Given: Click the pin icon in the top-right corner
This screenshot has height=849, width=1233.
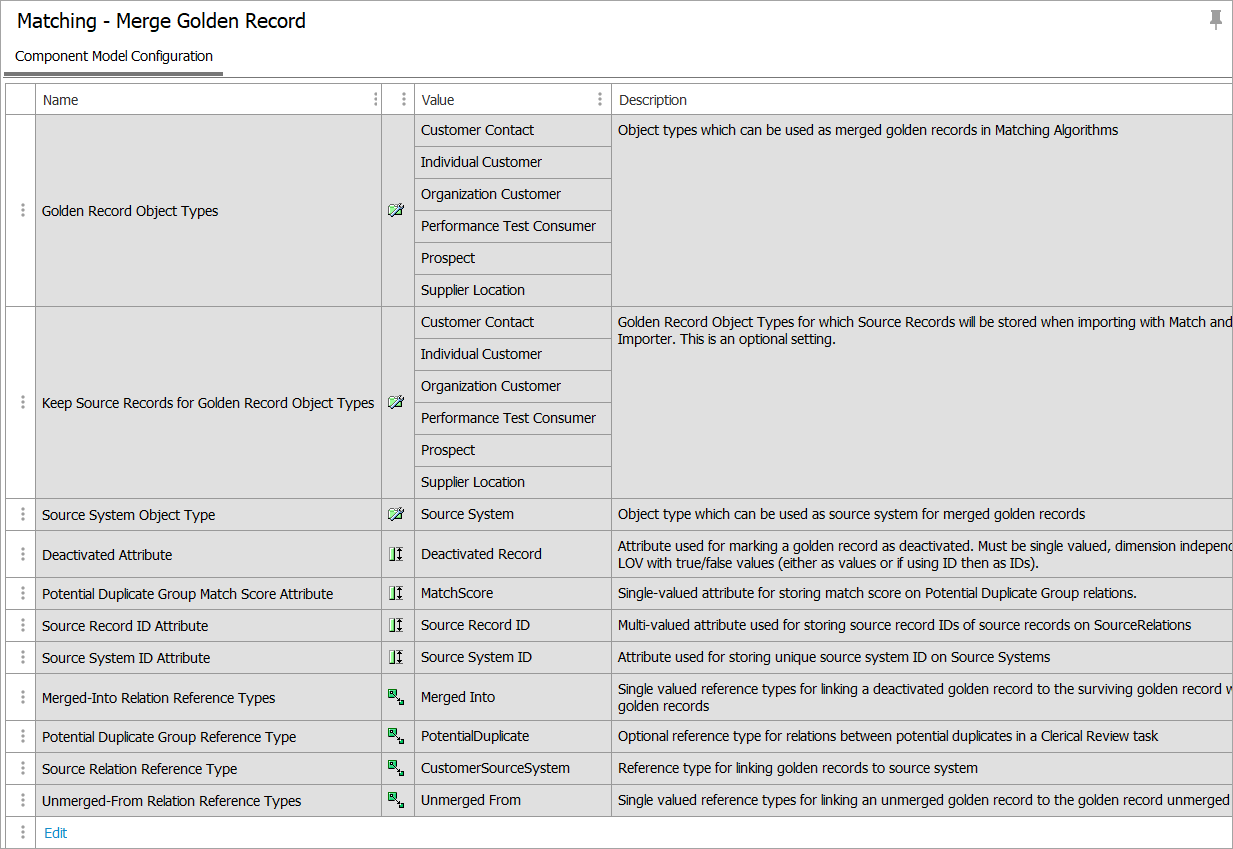Looking at the screenshot, I should tap(1215, 20).
